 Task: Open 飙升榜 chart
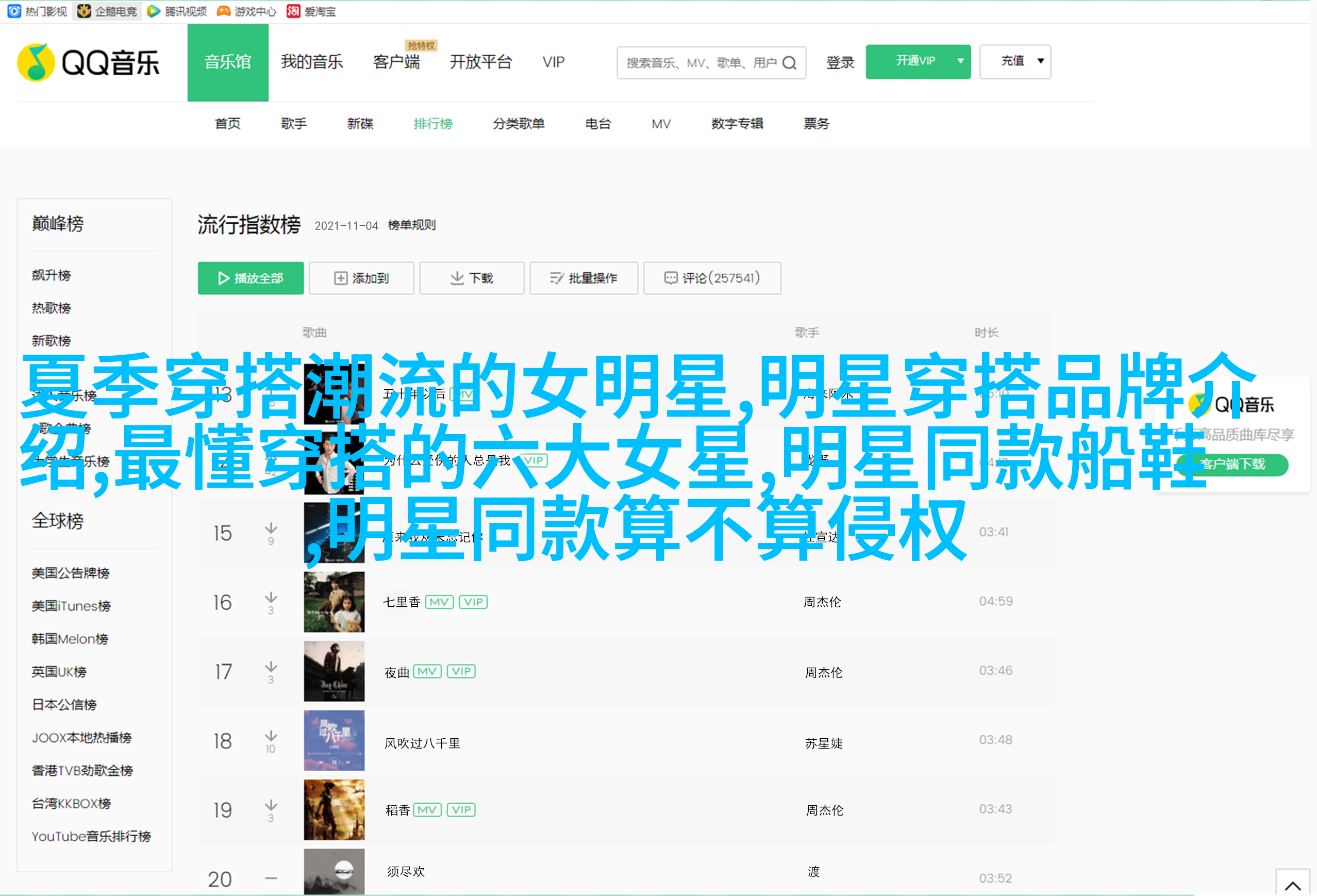pyautogui.click(x=51, y=275)
